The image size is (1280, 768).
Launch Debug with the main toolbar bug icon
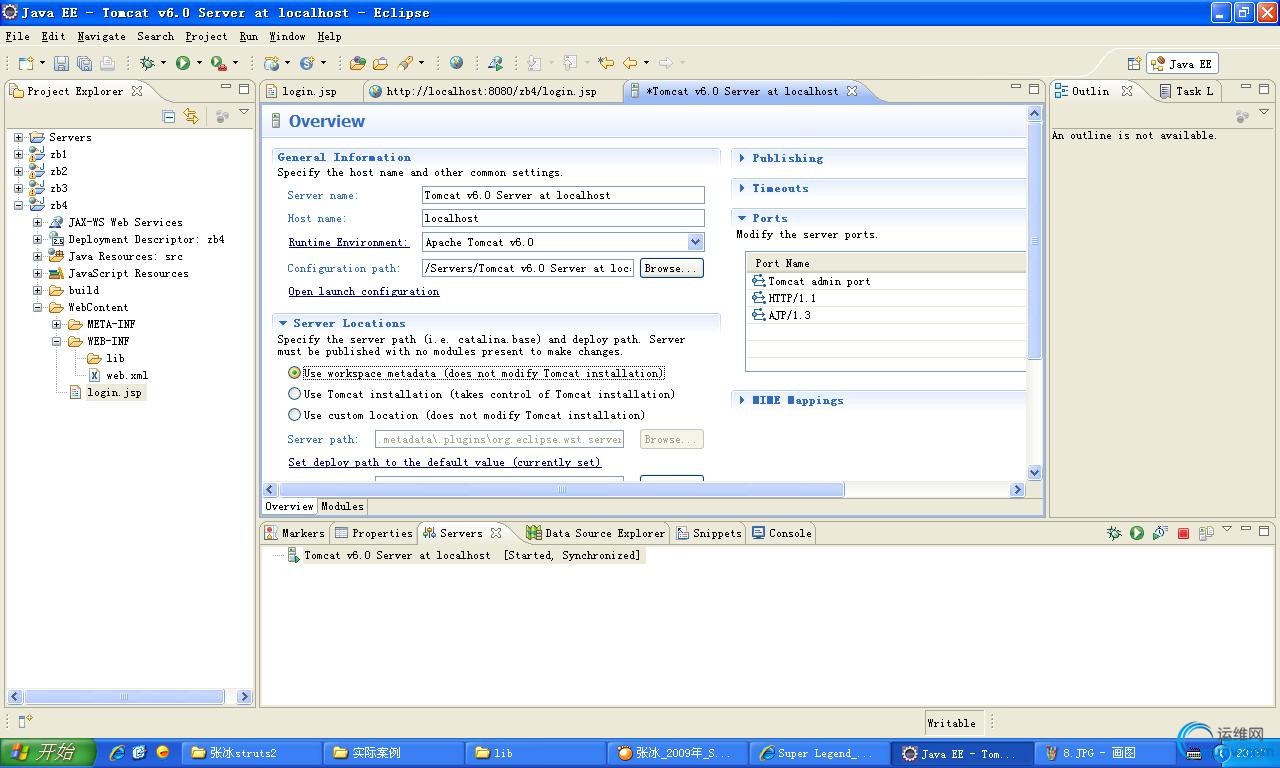147,63
